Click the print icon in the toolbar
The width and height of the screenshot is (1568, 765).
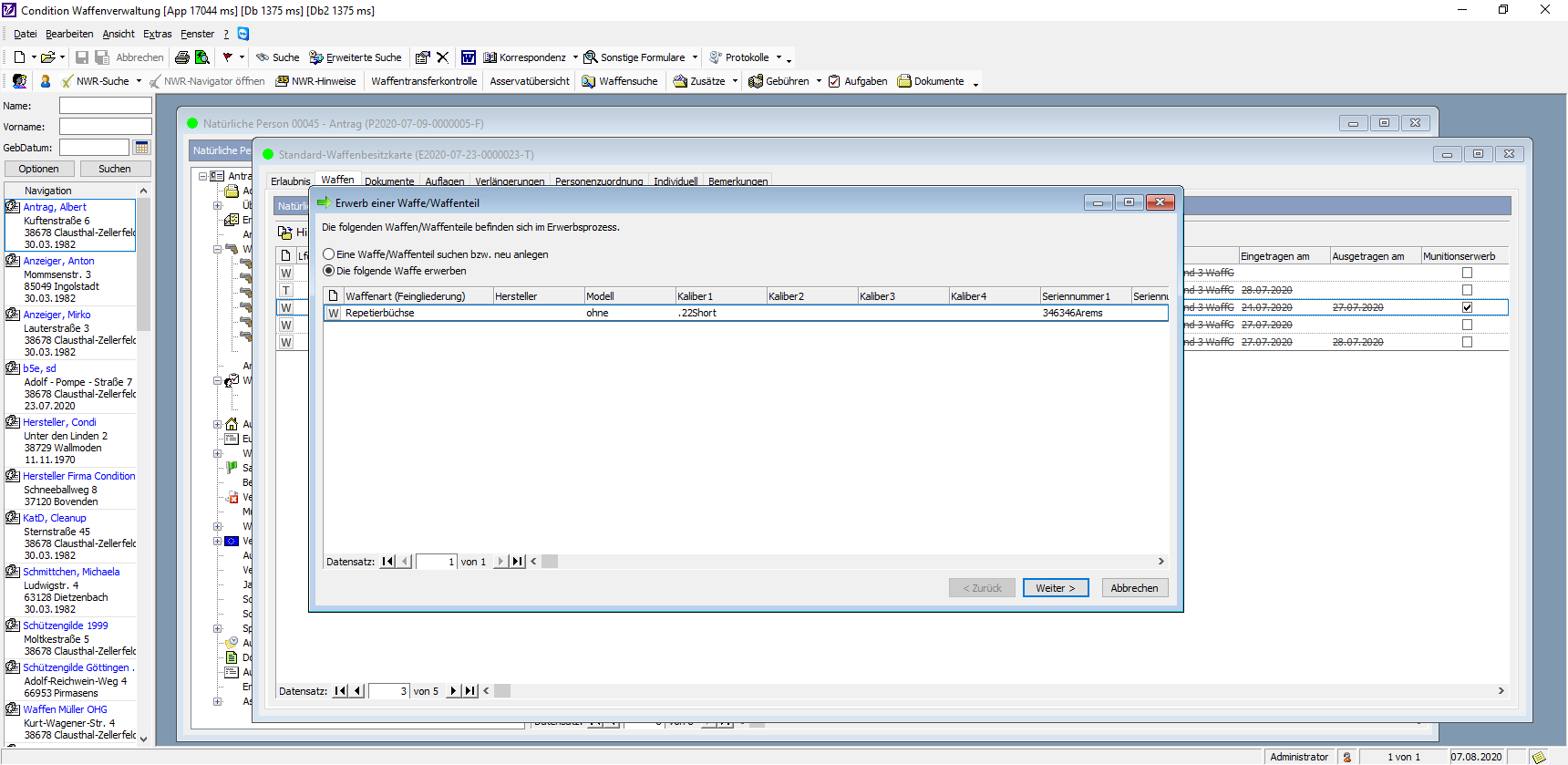coord(181,57)
